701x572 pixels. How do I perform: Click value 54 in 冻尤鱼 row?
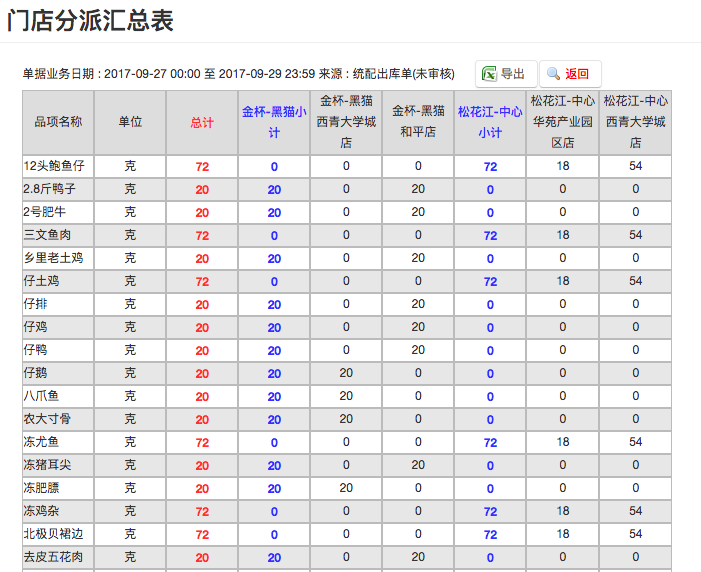click(635, 442)
